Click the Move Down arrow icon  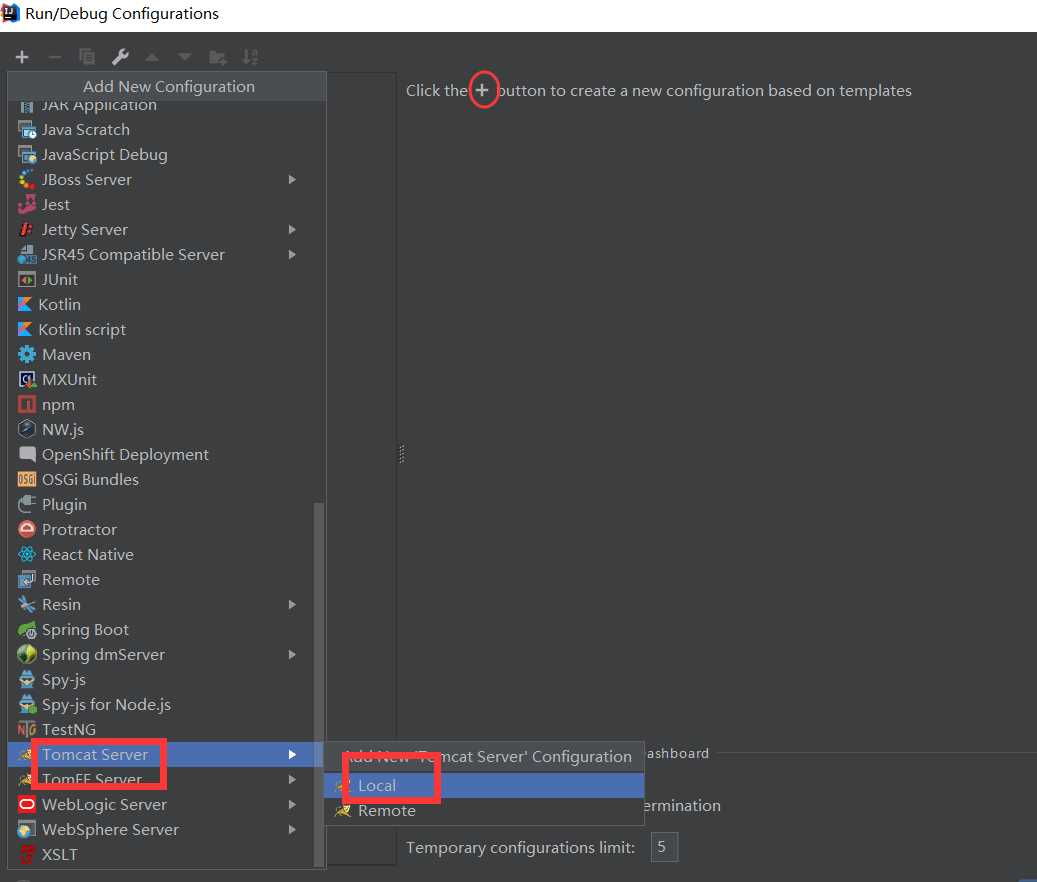[185, 58]
